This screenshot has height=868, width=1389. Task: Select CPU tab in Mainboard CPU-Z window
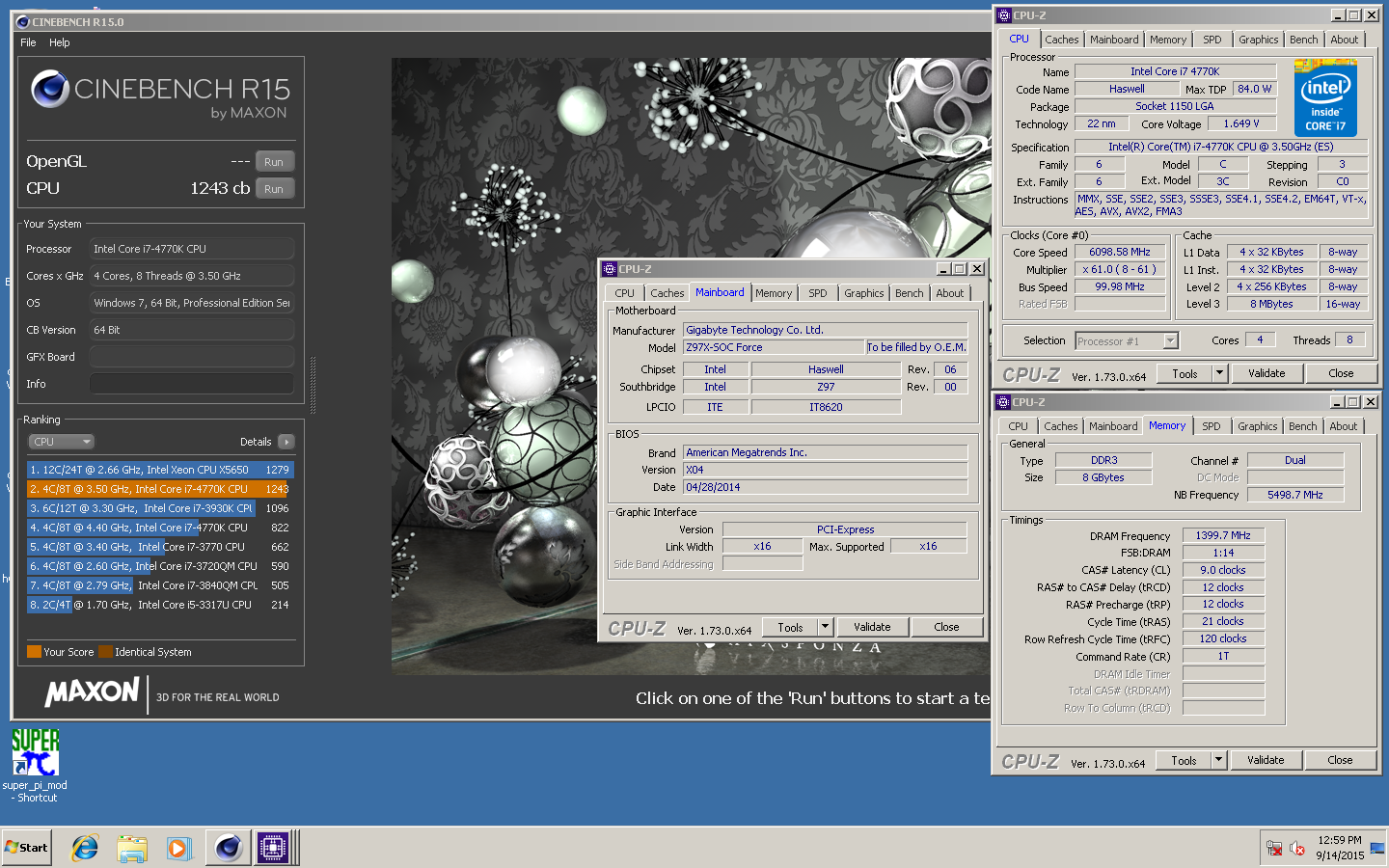pyautogui.click(x=625, y=293)
